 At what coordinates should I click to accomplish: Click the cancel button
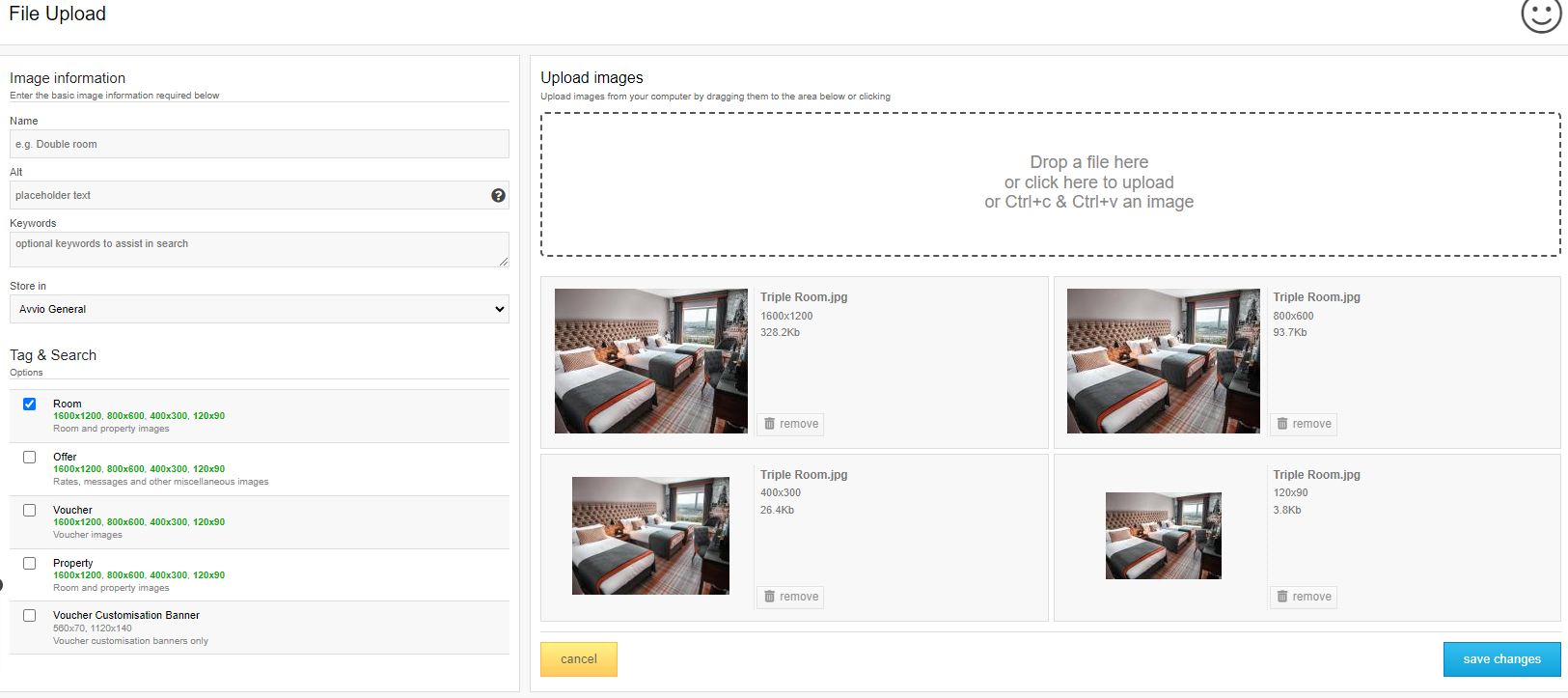pos(579,659)
